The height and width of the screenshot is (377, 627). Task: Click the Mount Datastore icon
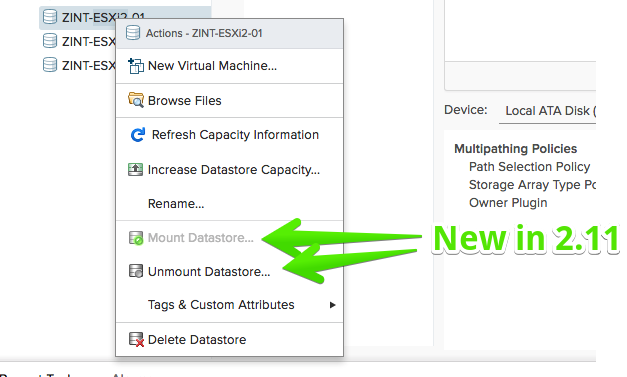[136, 237]
